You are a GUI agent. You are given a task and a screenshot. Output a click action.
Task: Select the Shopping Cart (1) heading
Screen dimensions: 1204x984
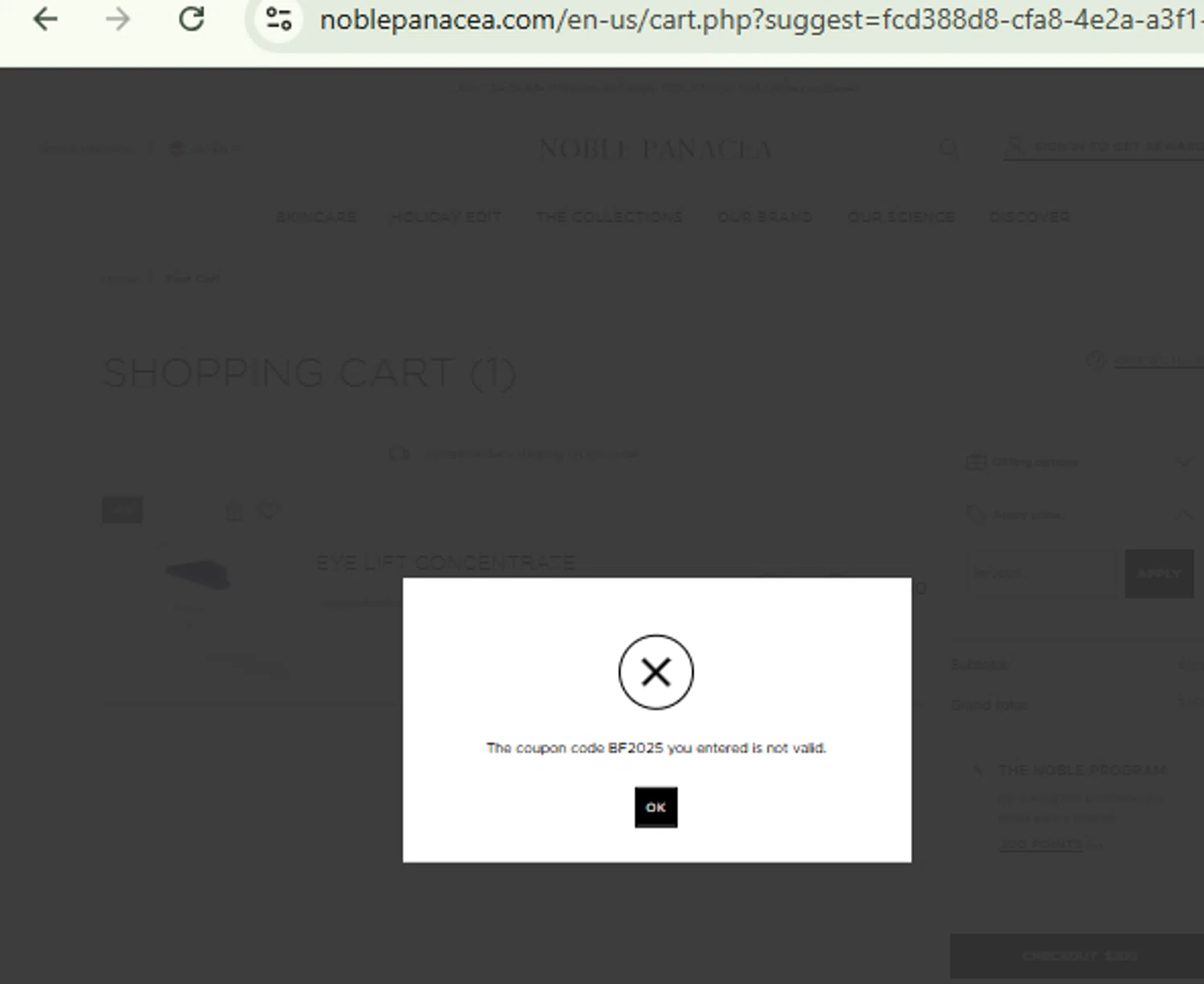(310, 373)
